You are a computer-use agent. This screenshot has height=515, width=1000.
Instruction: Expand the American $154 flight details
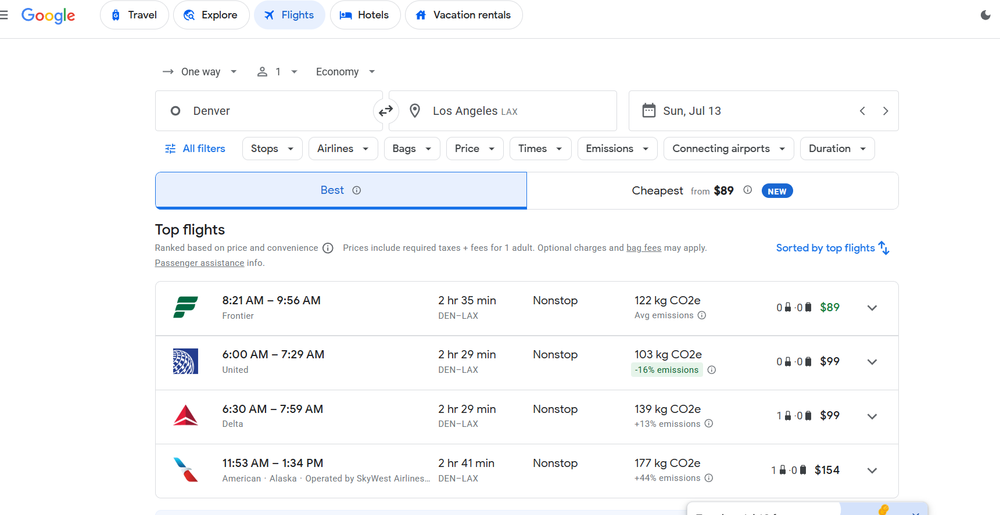coord(872,470)
